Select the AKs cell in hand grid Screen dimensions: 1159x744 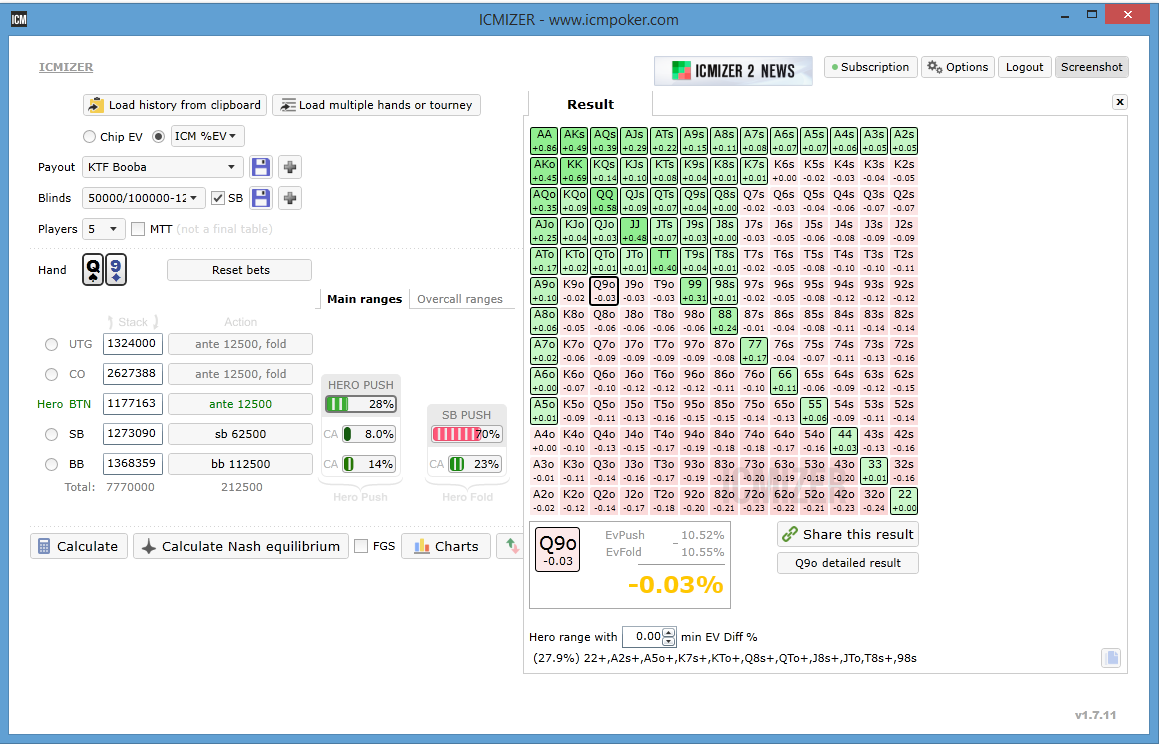[574, 141]
